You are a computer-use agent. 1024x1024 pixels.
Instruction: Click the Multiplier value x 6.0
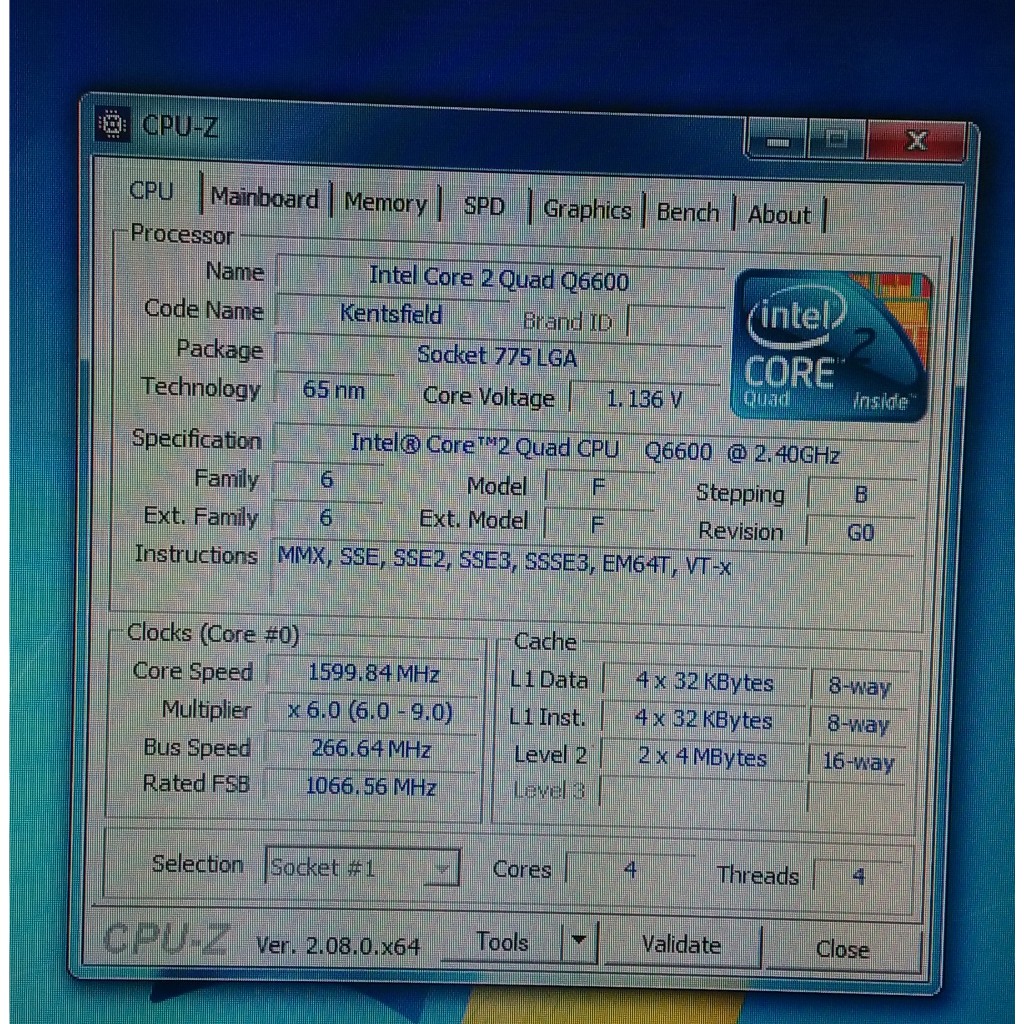[x=370, y=711]
